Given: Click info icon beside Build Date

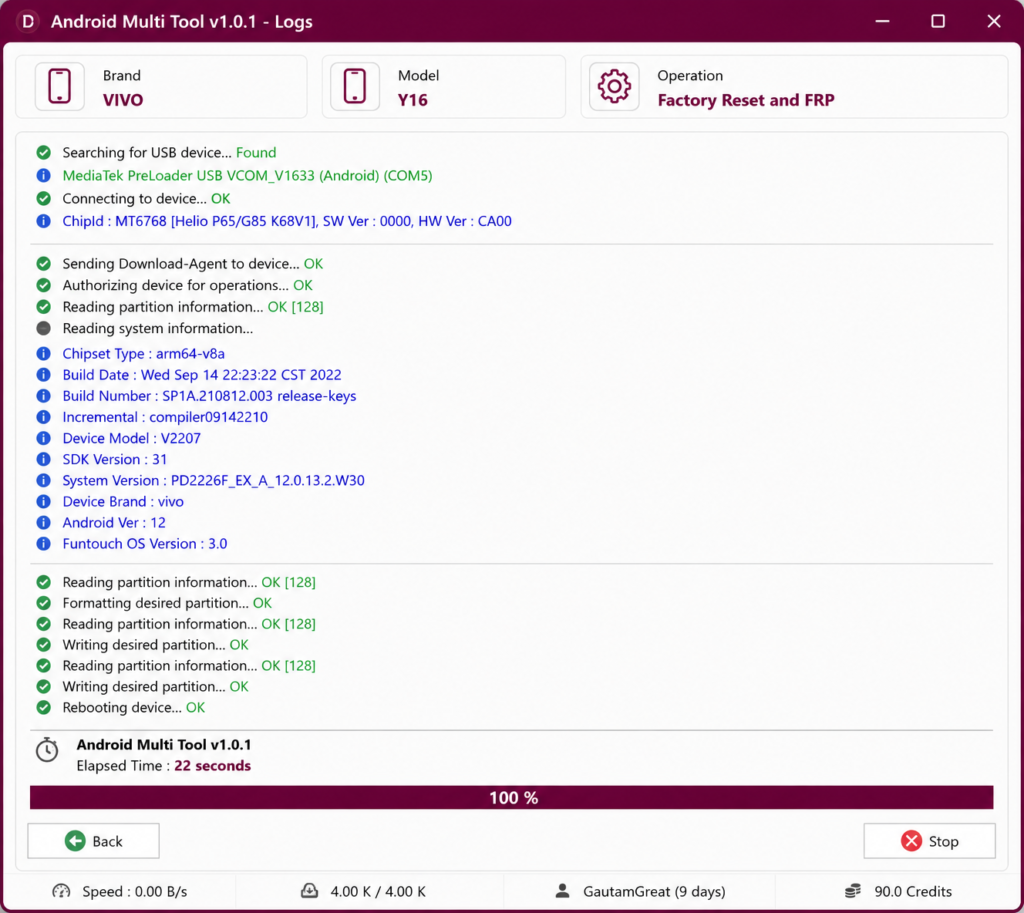Looking at the screenshot, I should [44, 375].
